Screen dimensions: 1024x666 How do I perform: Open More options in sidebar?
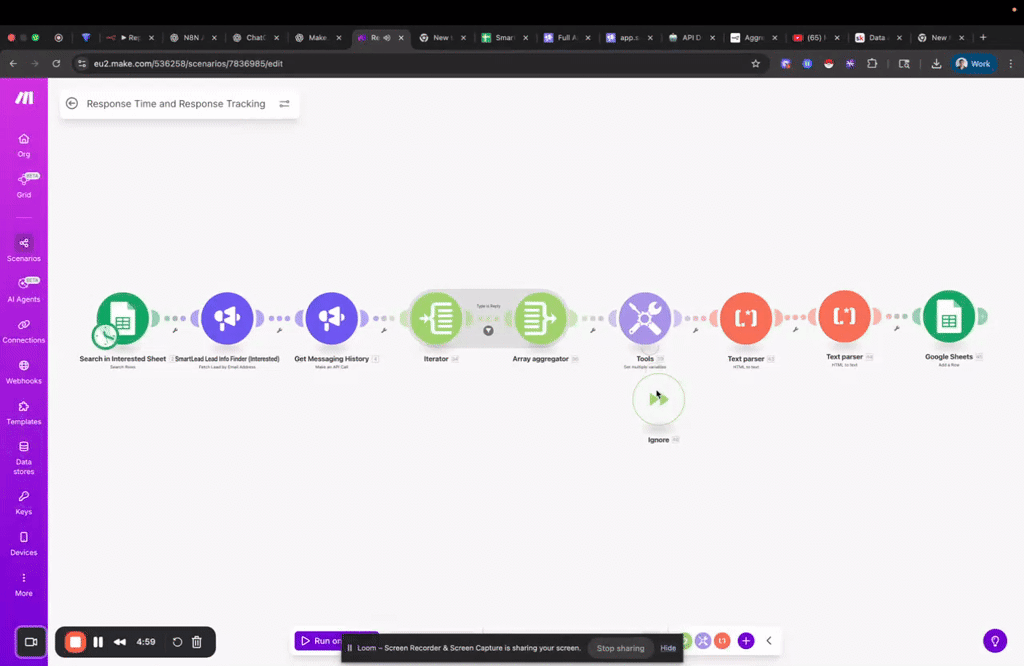tap(24, 584)
